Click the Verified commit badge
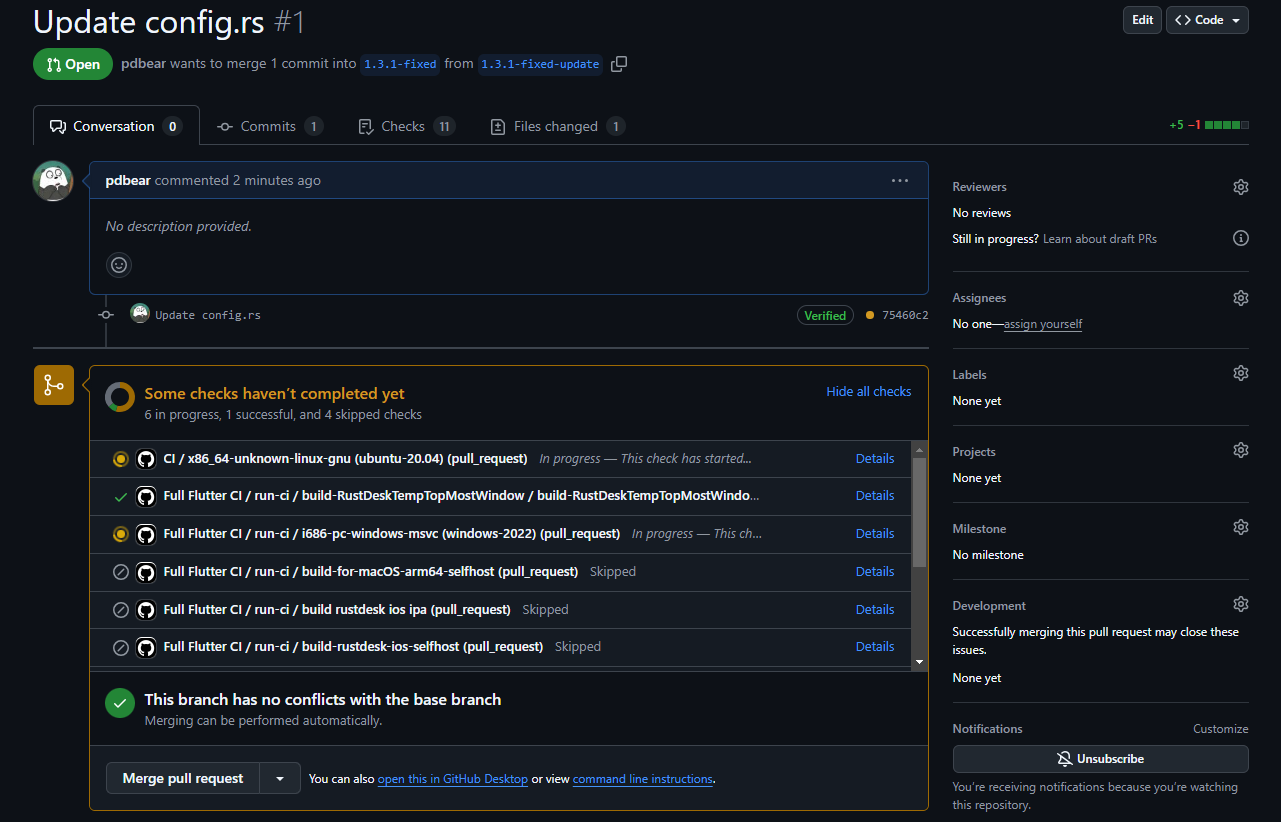The height and width of the screenshot is (822, 1281). point(825,315)
